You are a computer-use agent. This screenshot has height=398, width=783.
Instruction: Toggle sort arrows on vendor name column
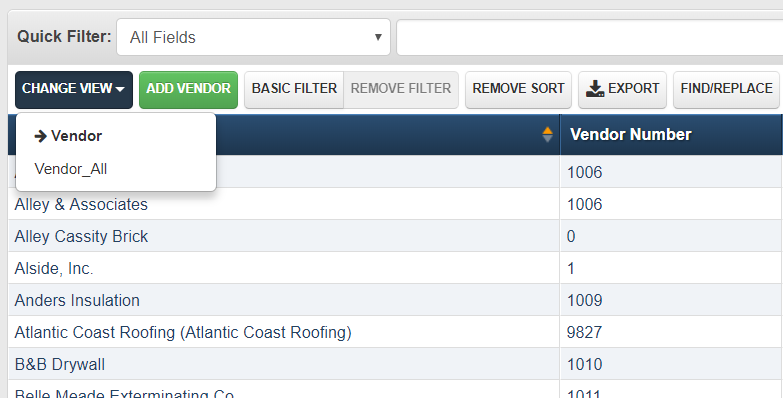tap(547, 134)
